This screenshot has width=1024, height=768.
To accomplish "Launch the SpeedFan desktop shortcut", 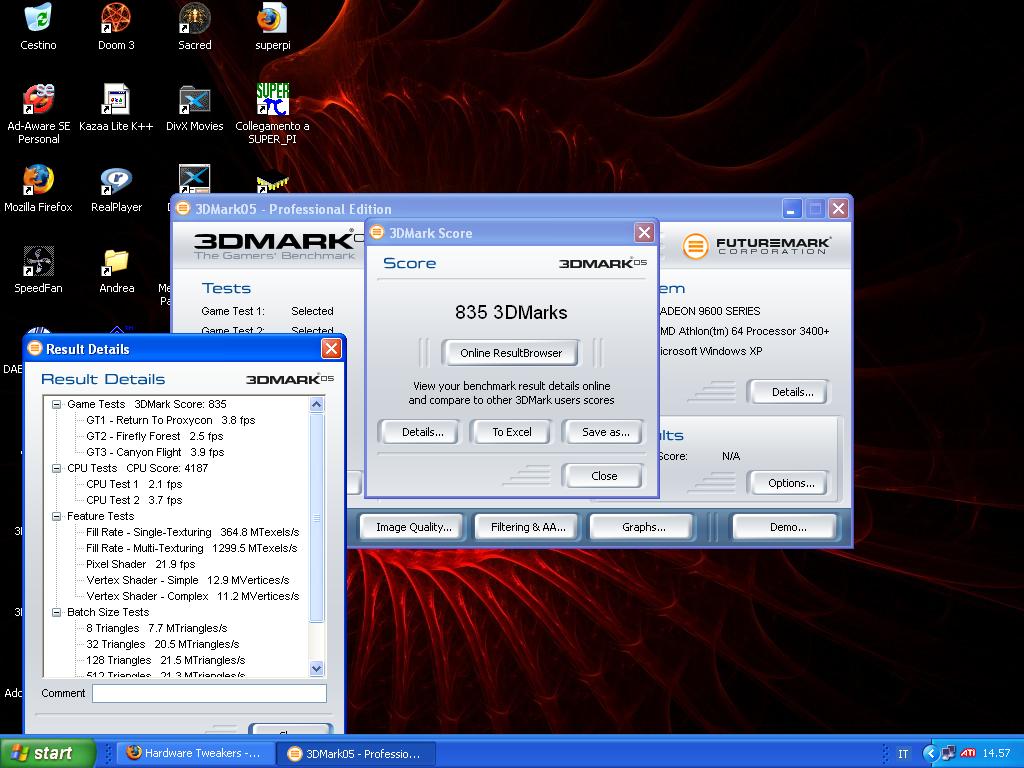I will [38, 270].
